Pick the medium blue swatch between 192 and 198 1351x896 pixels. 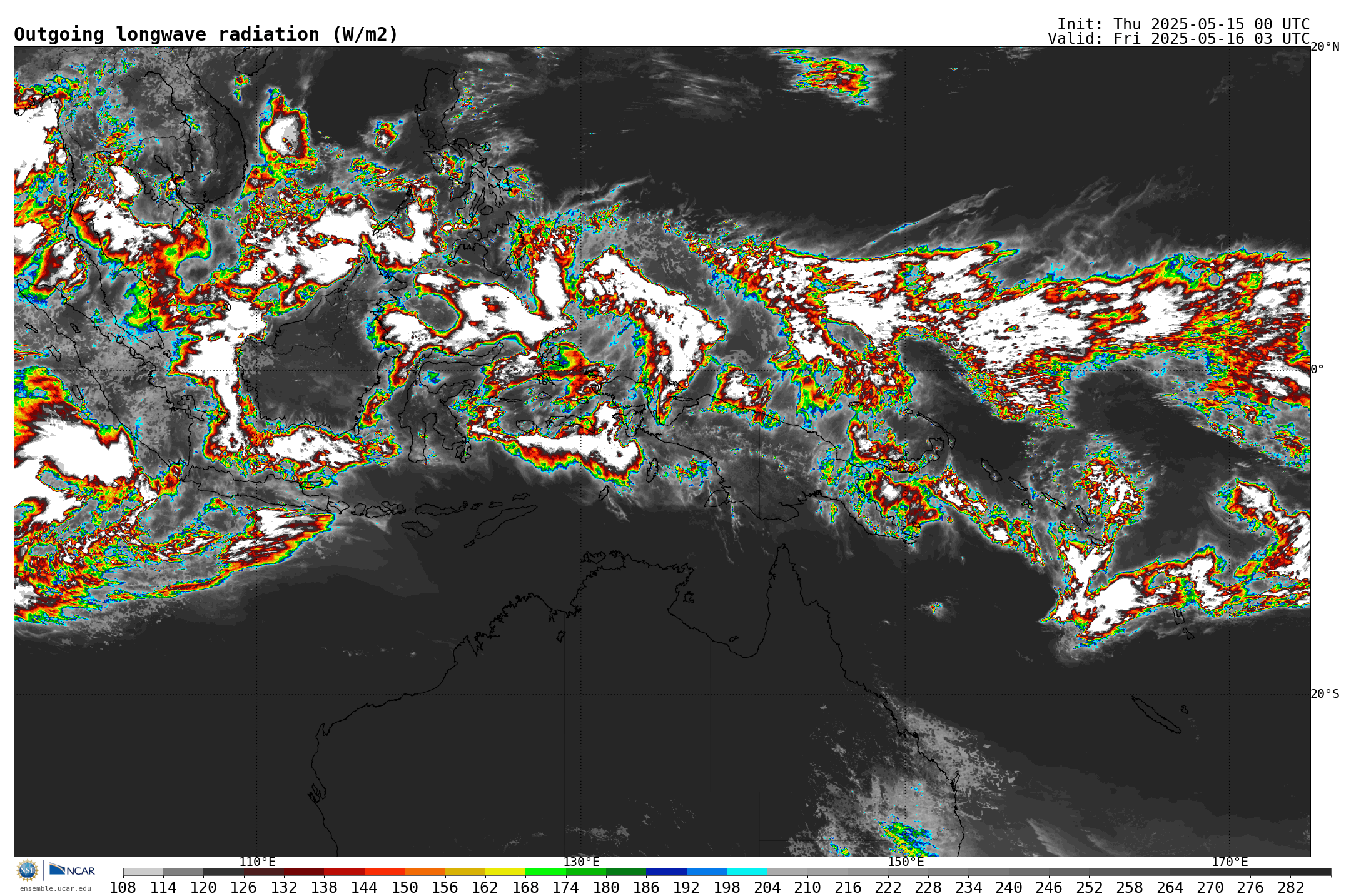707,872
